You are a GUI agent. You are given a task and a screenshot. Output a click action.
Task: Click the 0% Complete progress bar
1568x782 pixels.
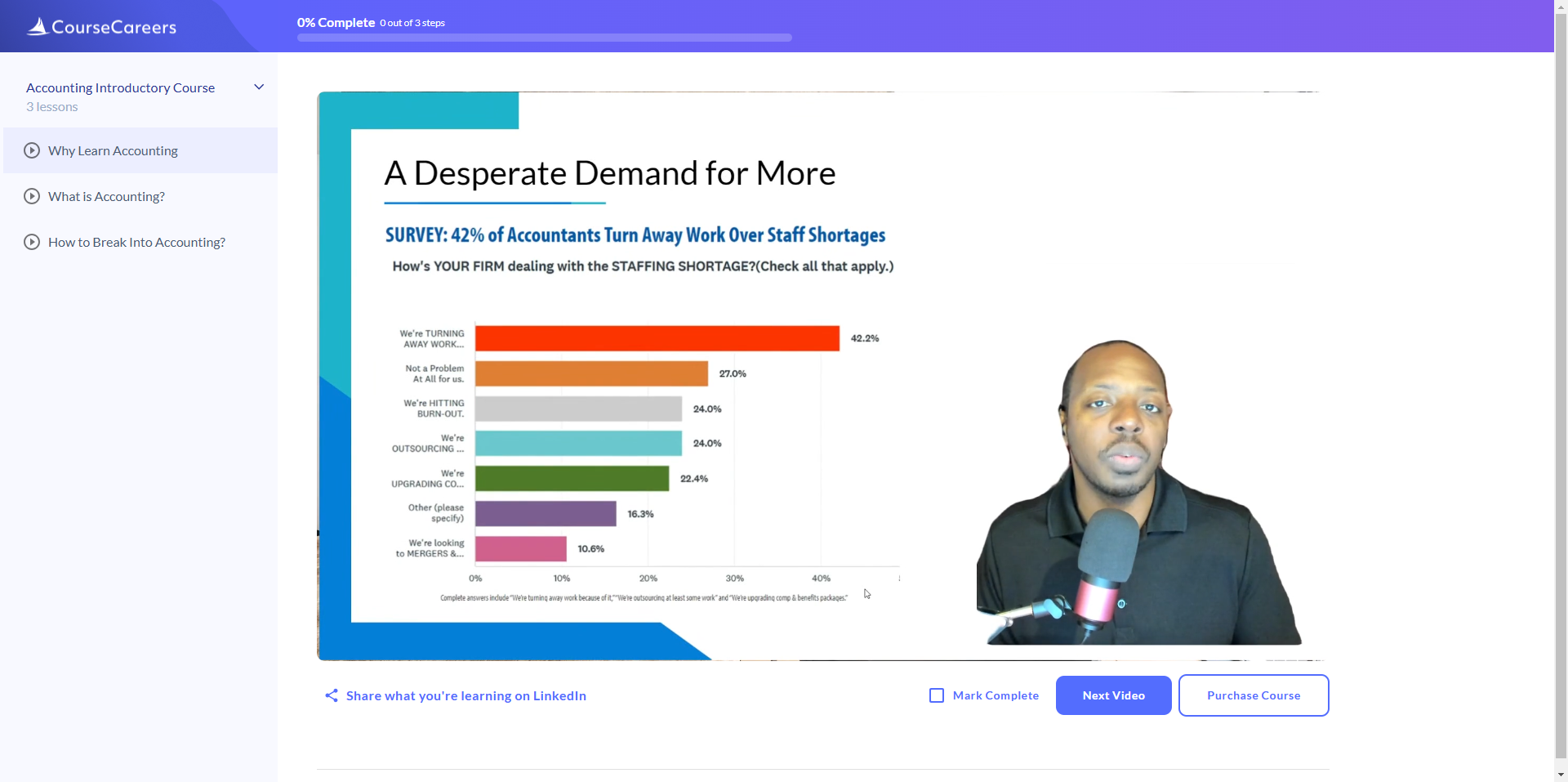[544, 37]
